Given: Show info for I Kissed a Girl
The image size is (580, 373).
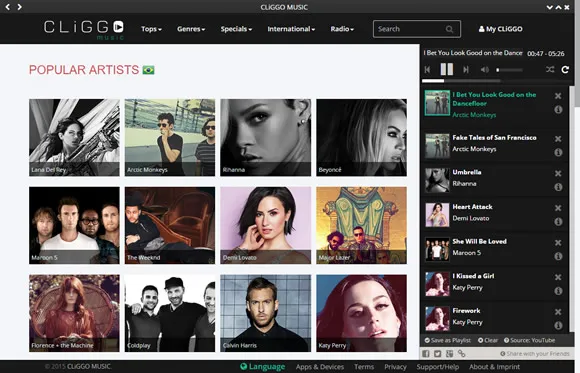Looking at the screenshot, I should [558, 291].
